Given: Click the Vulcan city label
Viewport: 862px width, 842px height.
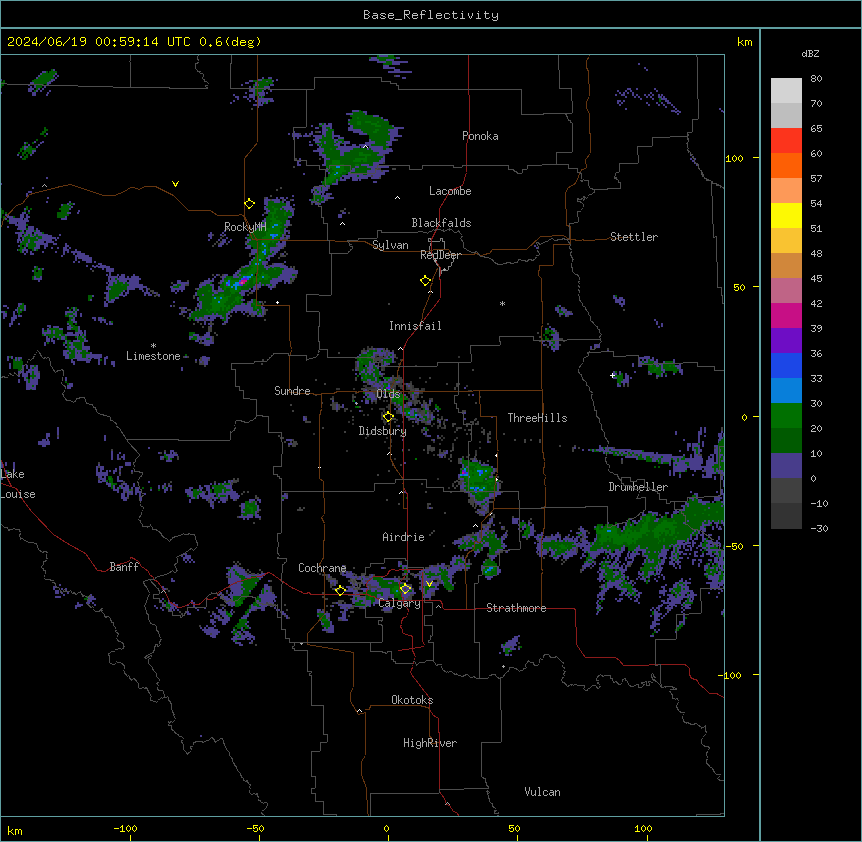Looking at the screenshot, I should point(543,792).
